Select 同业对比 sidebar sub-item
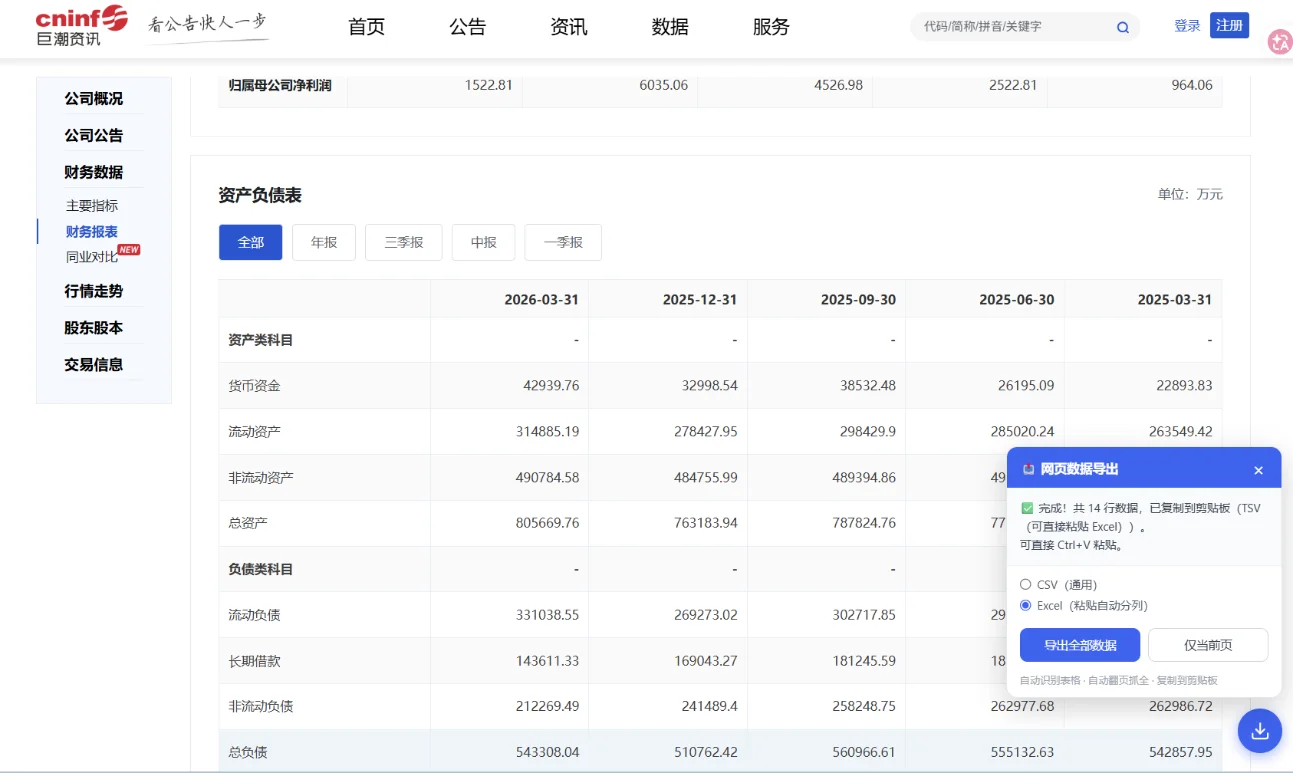1293x773 pixels. (92, 257)
